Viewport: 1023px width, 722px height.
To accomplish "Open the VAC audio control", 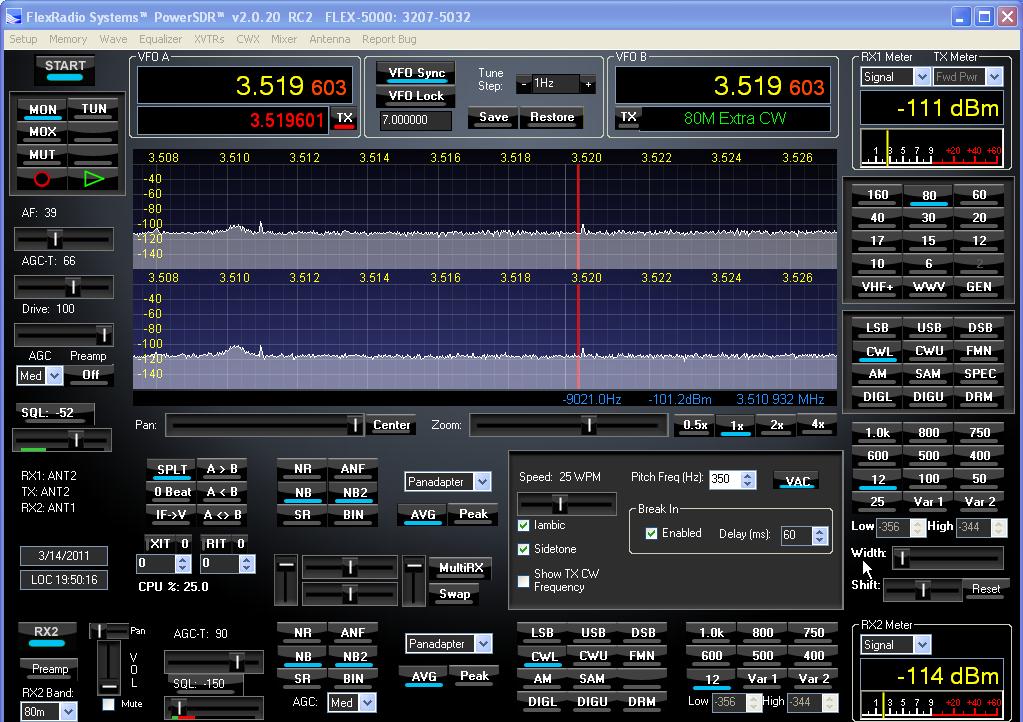I will coord(796,480).
